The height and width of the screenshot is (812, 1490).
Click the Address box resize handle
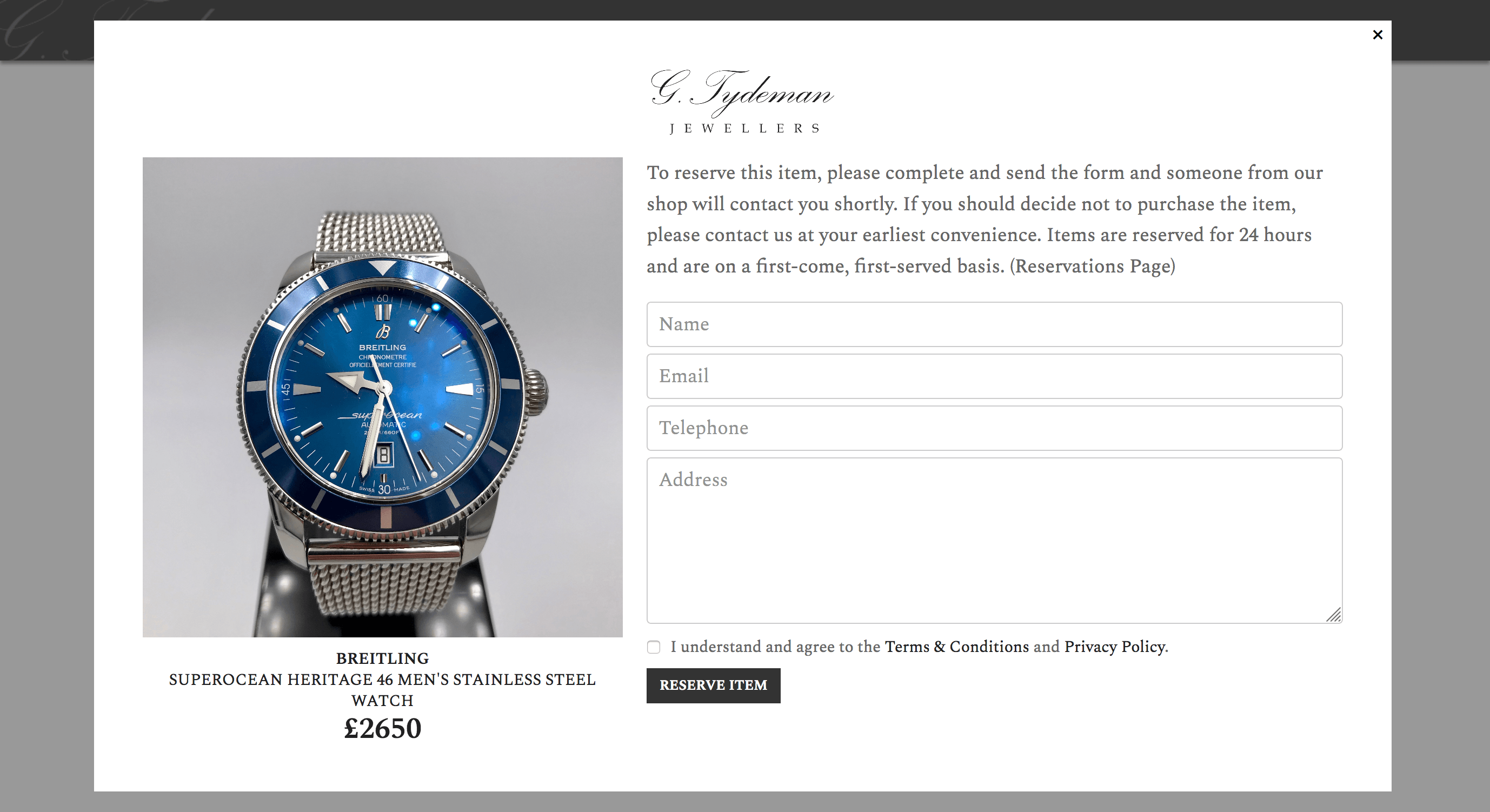pos(1333,615)
